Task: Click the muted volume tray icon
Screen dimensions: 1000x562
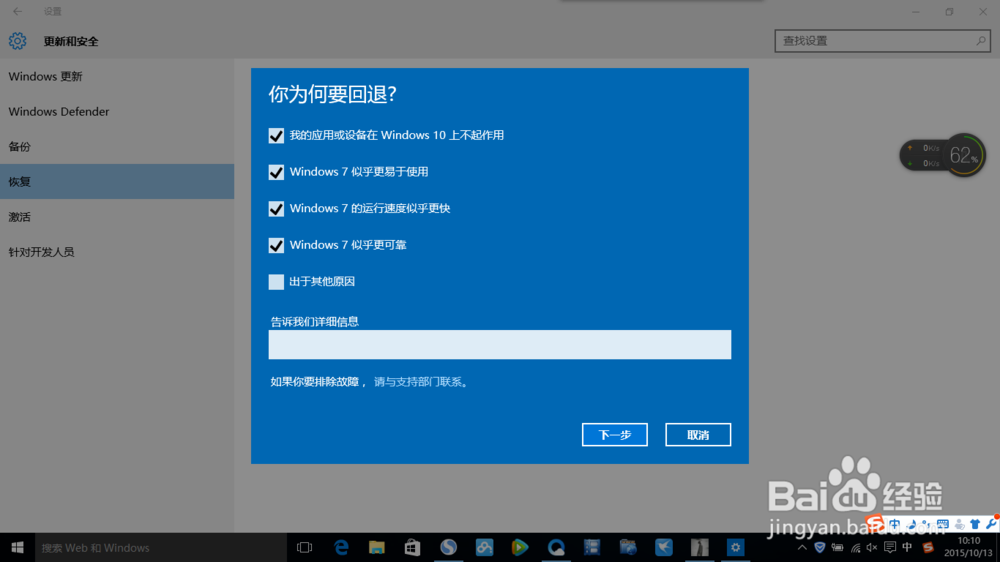Action: [872, 548]
